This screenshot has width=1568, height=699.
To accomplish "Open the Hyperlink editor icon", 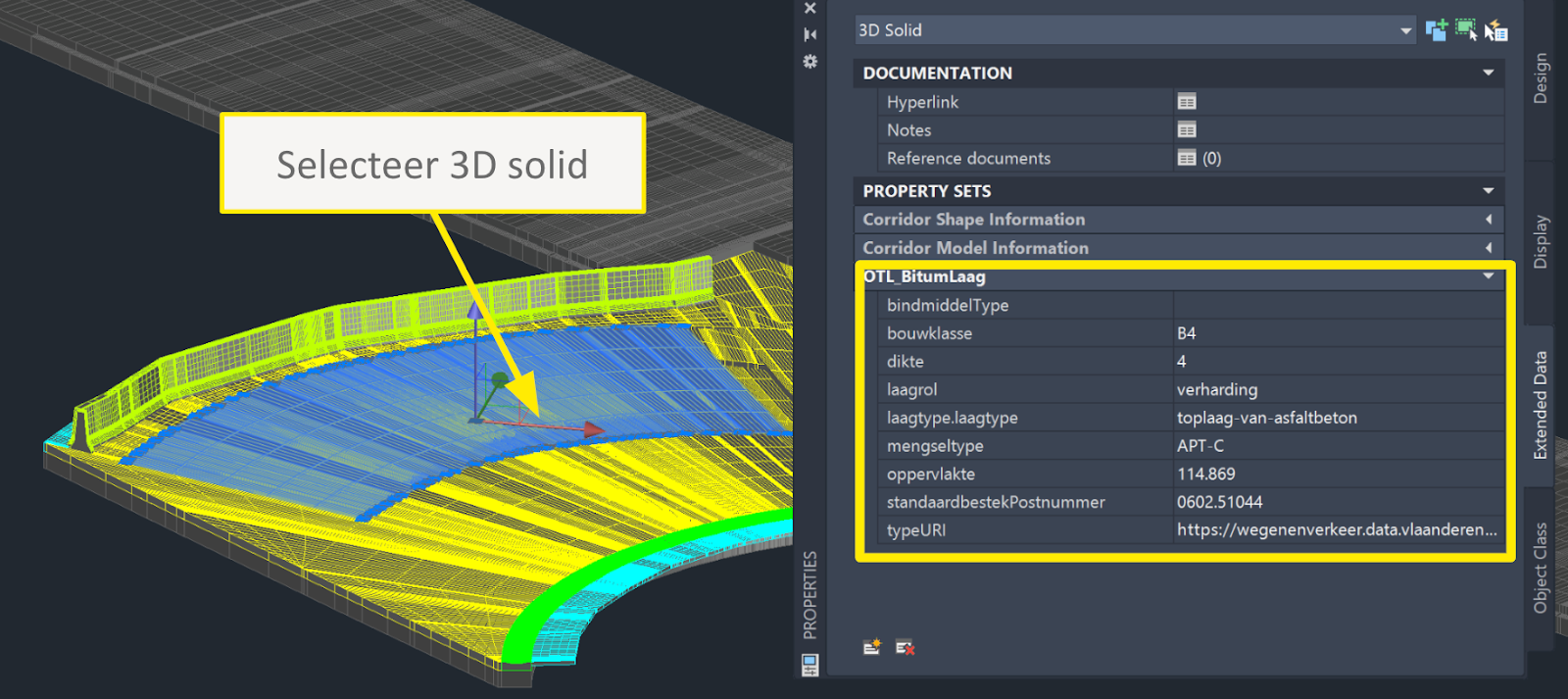I will tap(1187, 102).
